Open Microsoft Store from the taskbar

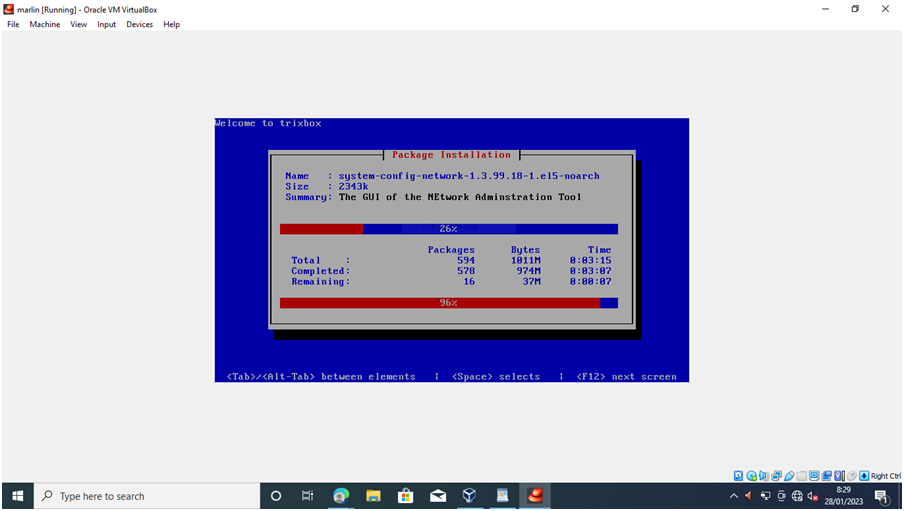point(405,496)
